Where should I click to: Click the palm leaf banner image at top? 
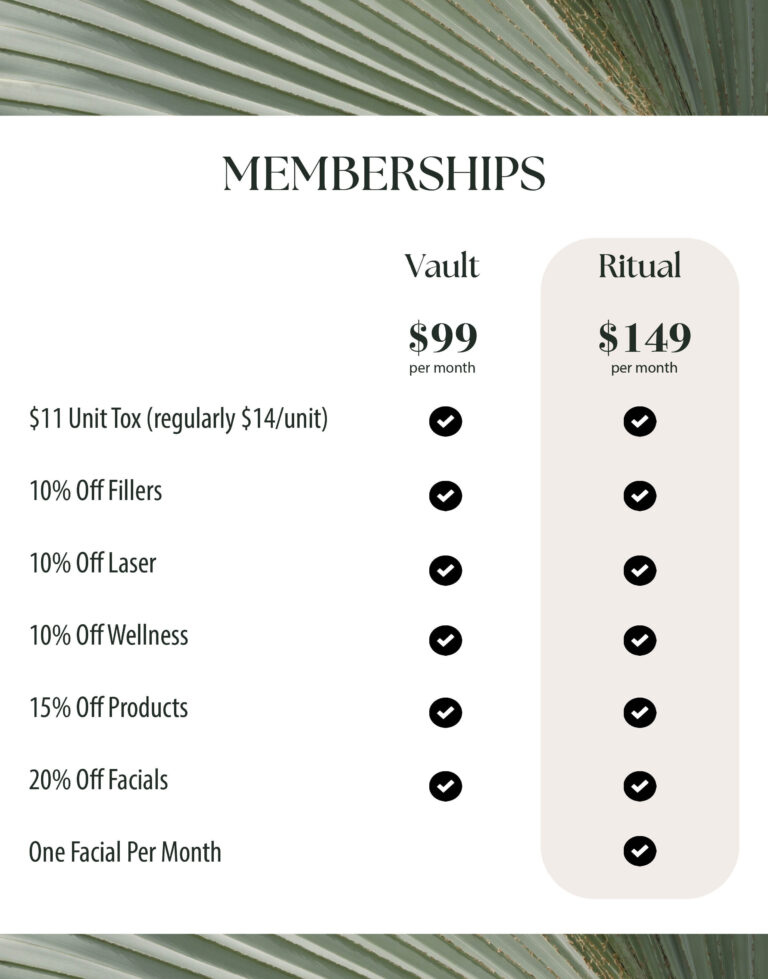coord(384,57)
